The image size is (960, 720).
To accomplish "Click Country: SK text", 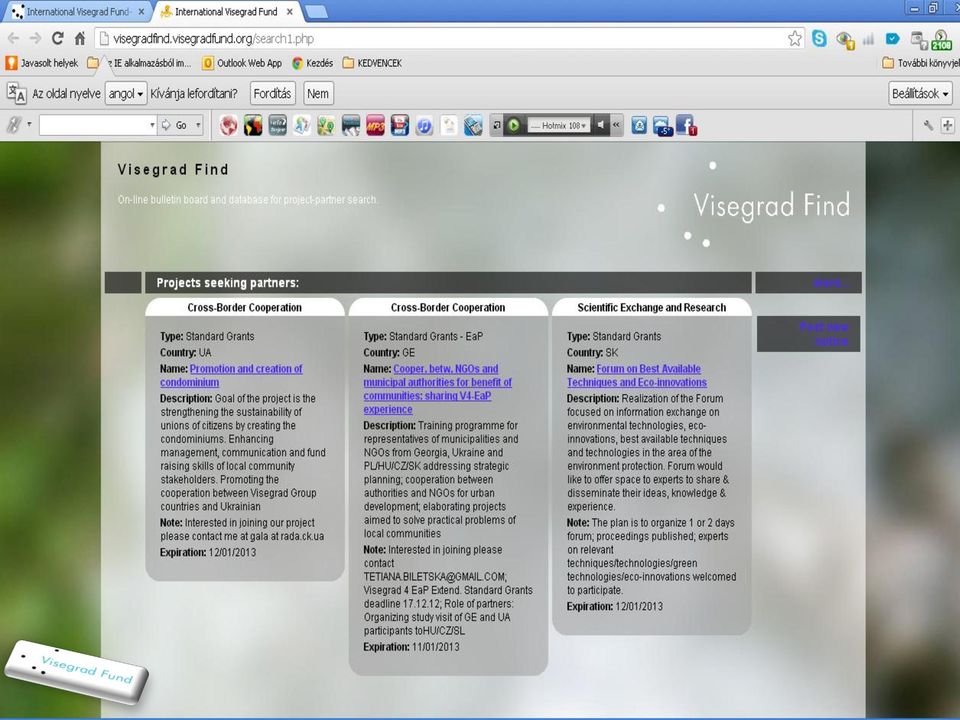I will 592,353.
